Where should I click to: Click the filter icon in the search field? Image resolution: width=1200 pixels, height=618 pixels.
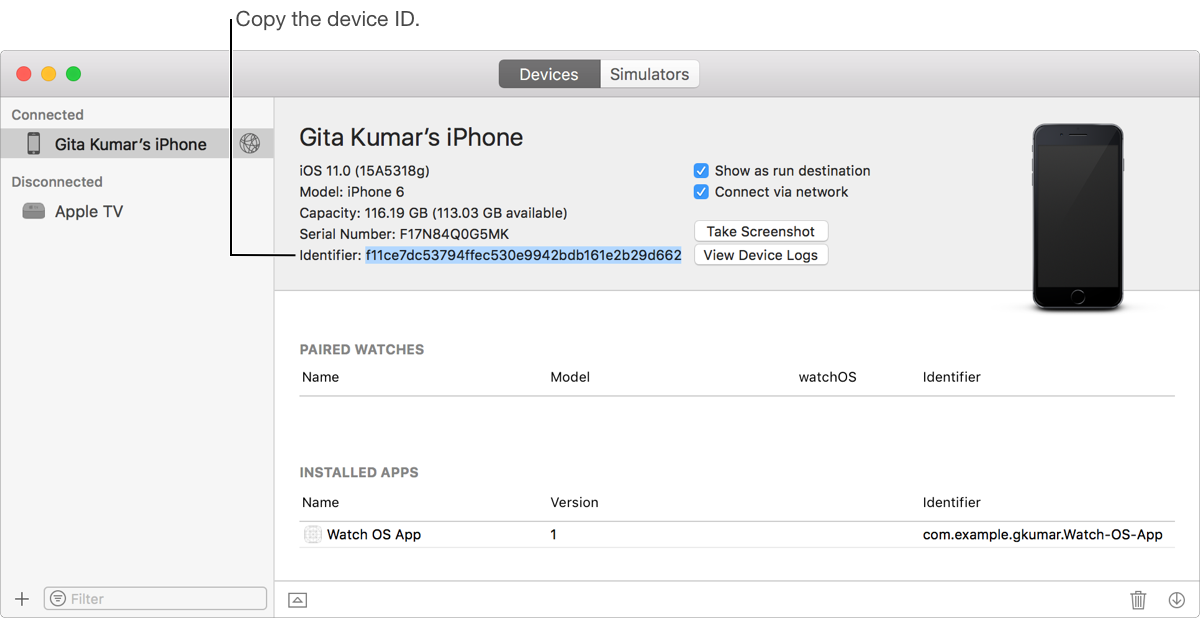[x=58, y=599]
